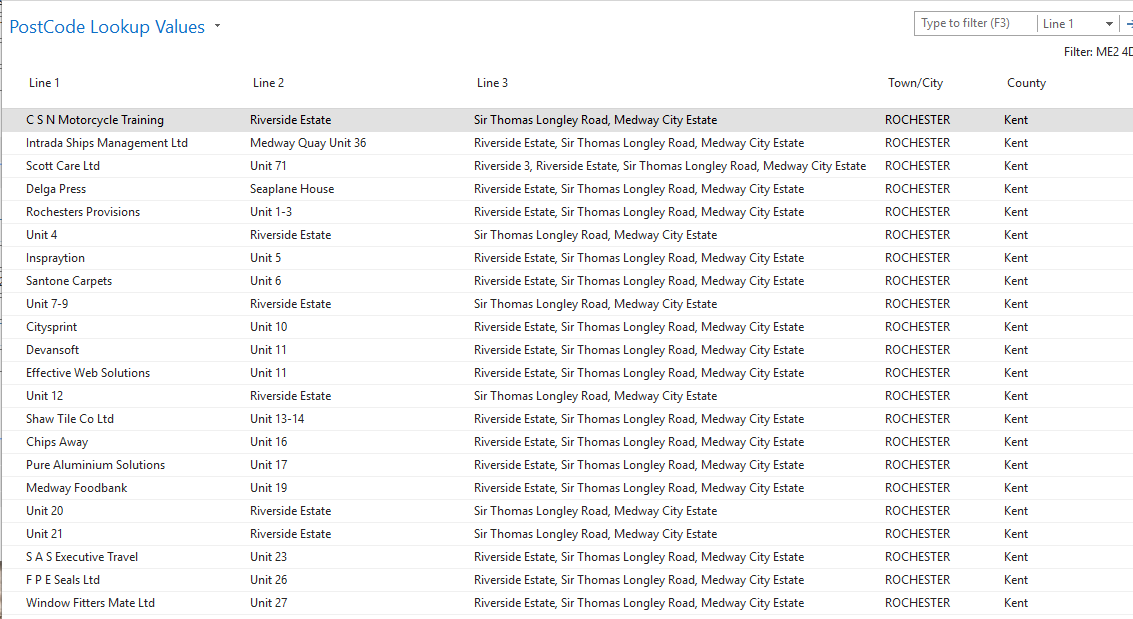Click the Unit 71 cell in Line 2
1133x619 pixels.
pyautogui.click(x=268, y=166)
